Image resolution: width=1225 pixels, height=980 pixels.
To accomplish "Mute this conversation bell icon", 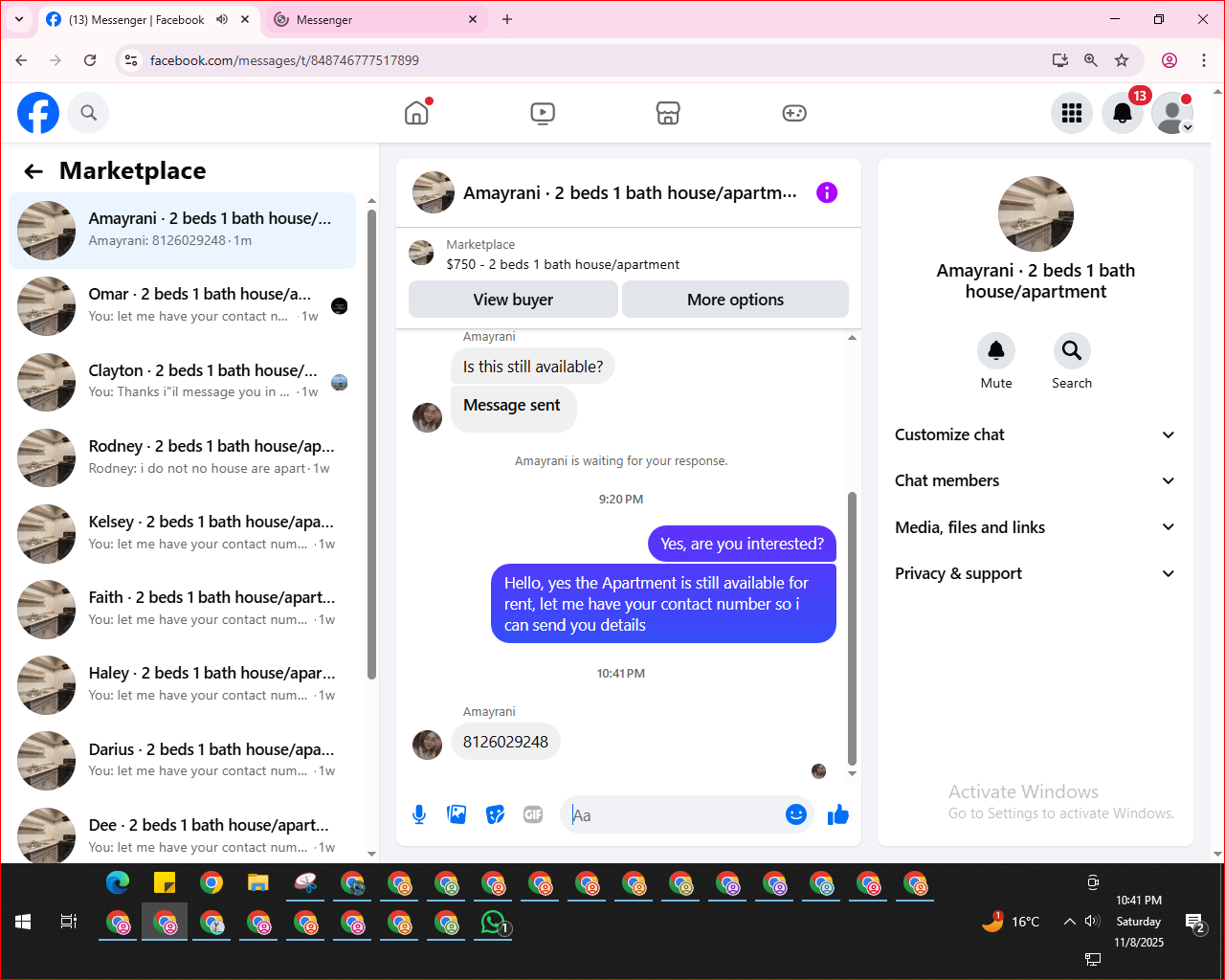I will 996,350.
